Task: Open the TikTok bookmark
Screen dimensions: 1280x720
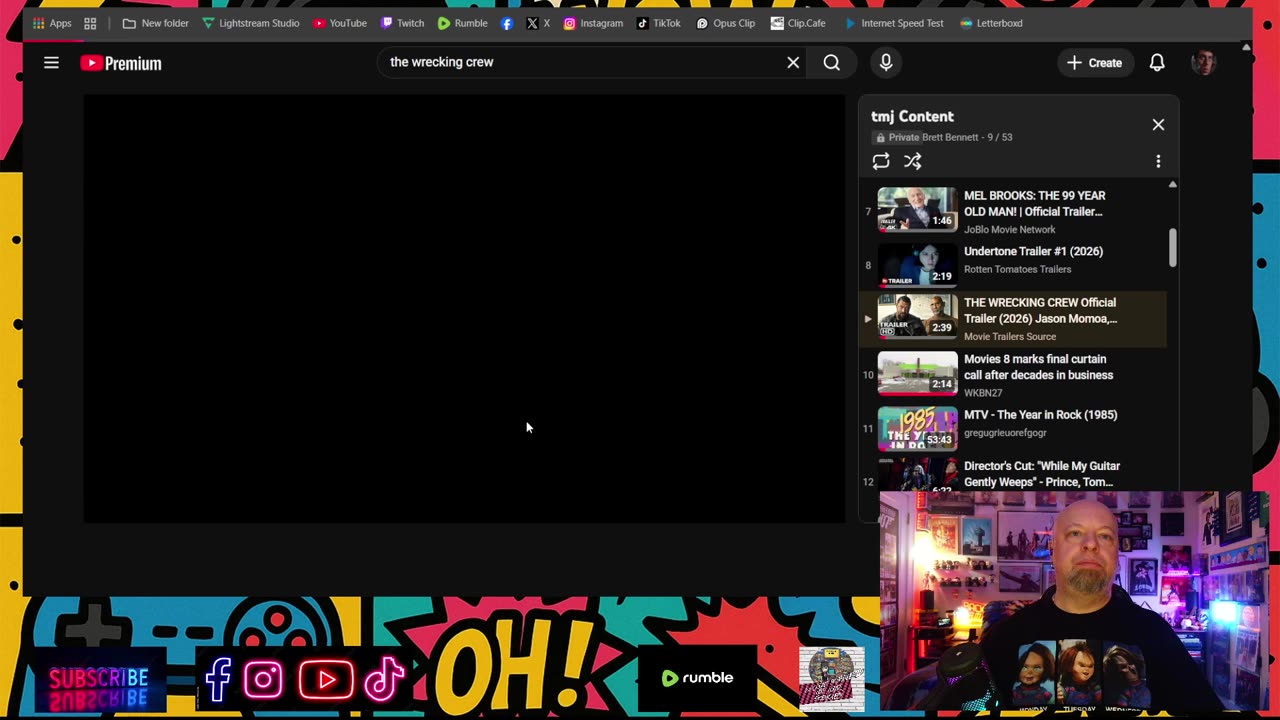Action: point(658,23)
